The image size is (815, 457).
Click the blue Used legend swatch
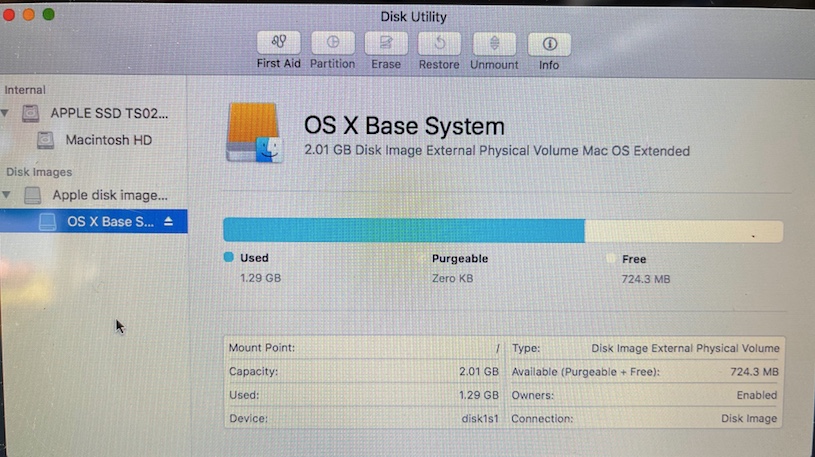tap(229, 257)
